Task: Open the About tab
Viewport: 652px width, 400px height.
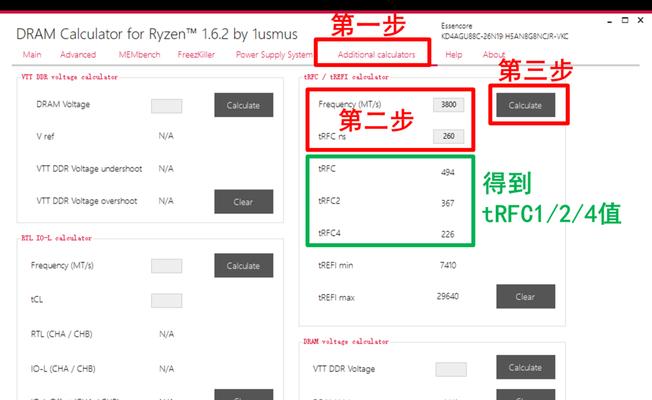Action: [494, 54]
